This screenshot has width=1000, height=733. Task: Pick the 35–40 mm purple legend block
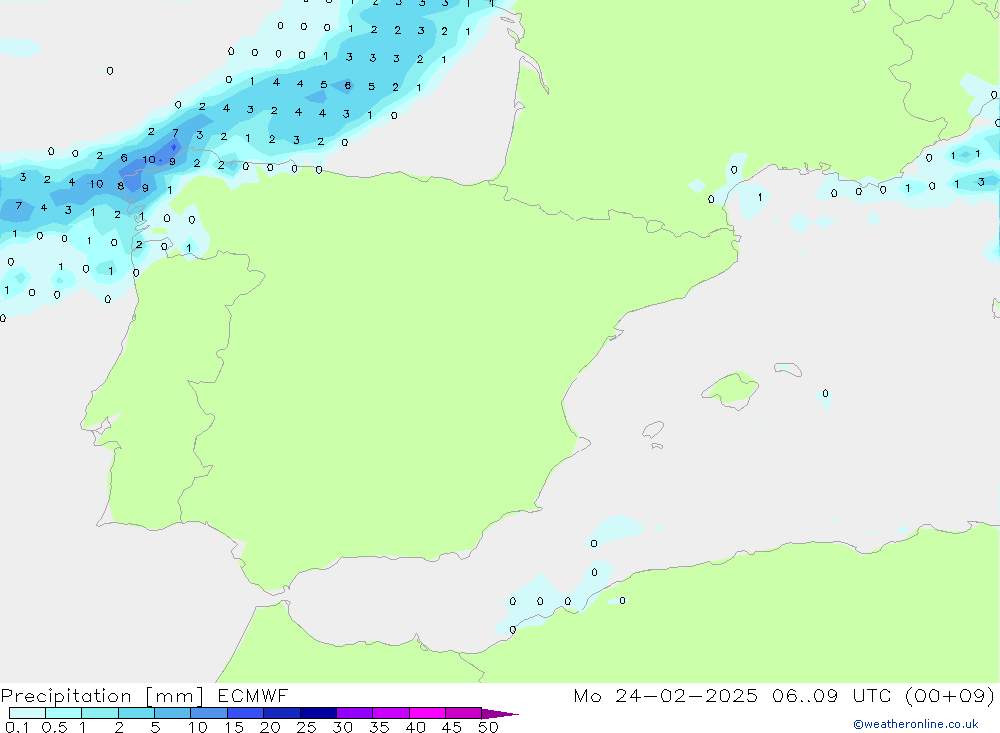390,713
